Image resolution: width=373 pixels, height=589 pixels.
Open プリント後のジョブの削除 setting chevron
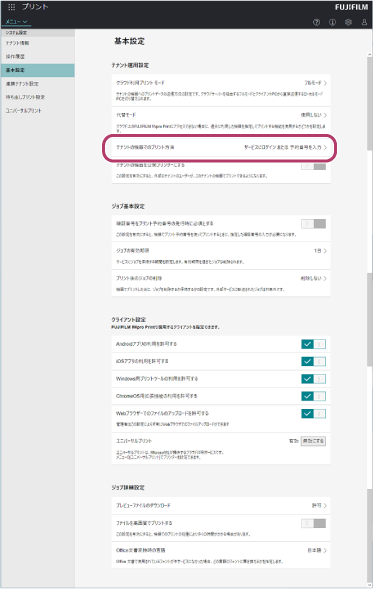325,278
